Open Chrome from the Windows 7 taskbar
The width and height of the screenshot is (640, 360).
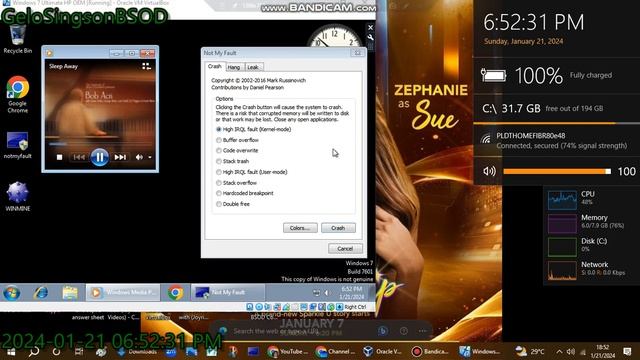176,293
